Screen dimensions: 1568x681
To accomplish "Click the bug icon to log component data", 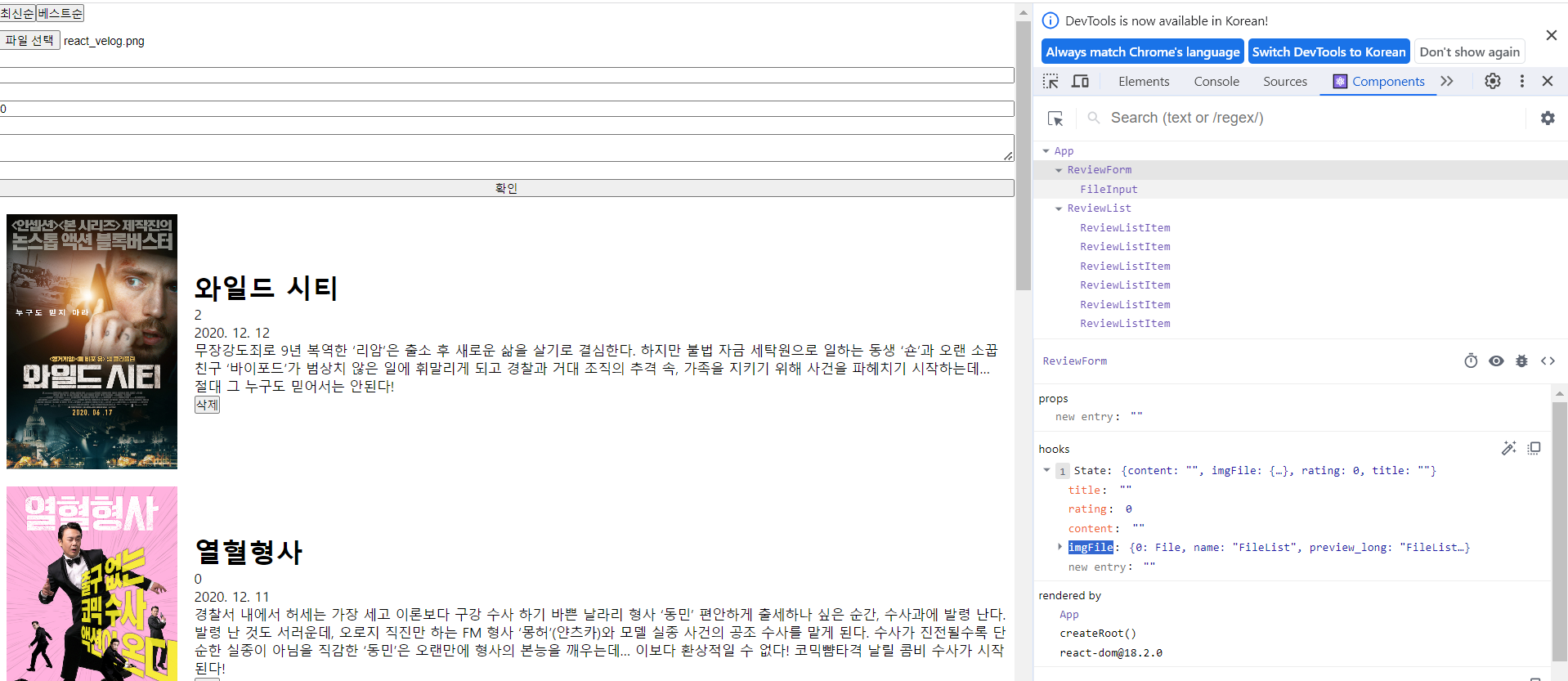I will point(1521,361).
